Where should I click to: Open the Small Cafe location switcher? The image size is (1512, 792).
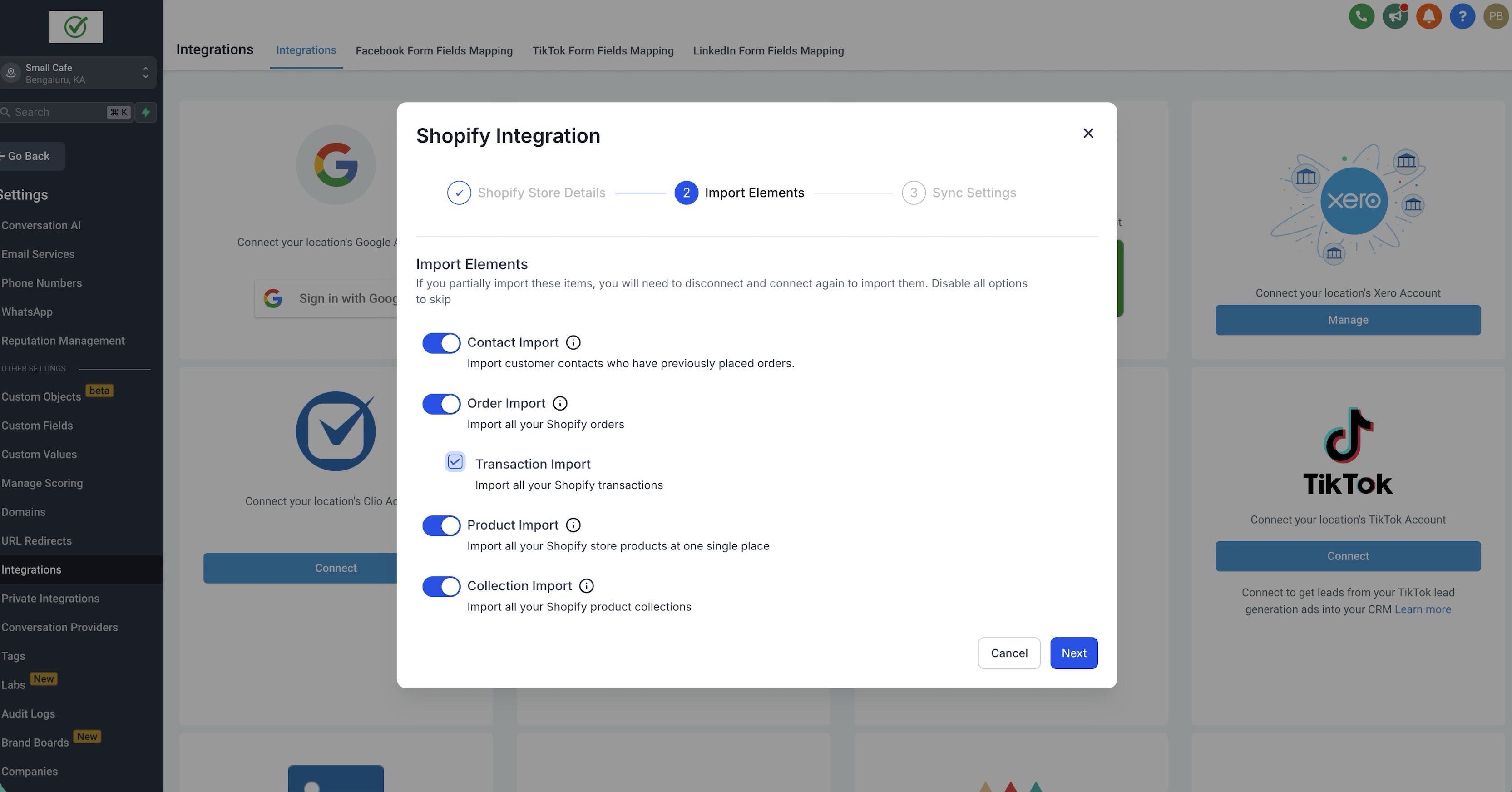(x=78, y=73)
